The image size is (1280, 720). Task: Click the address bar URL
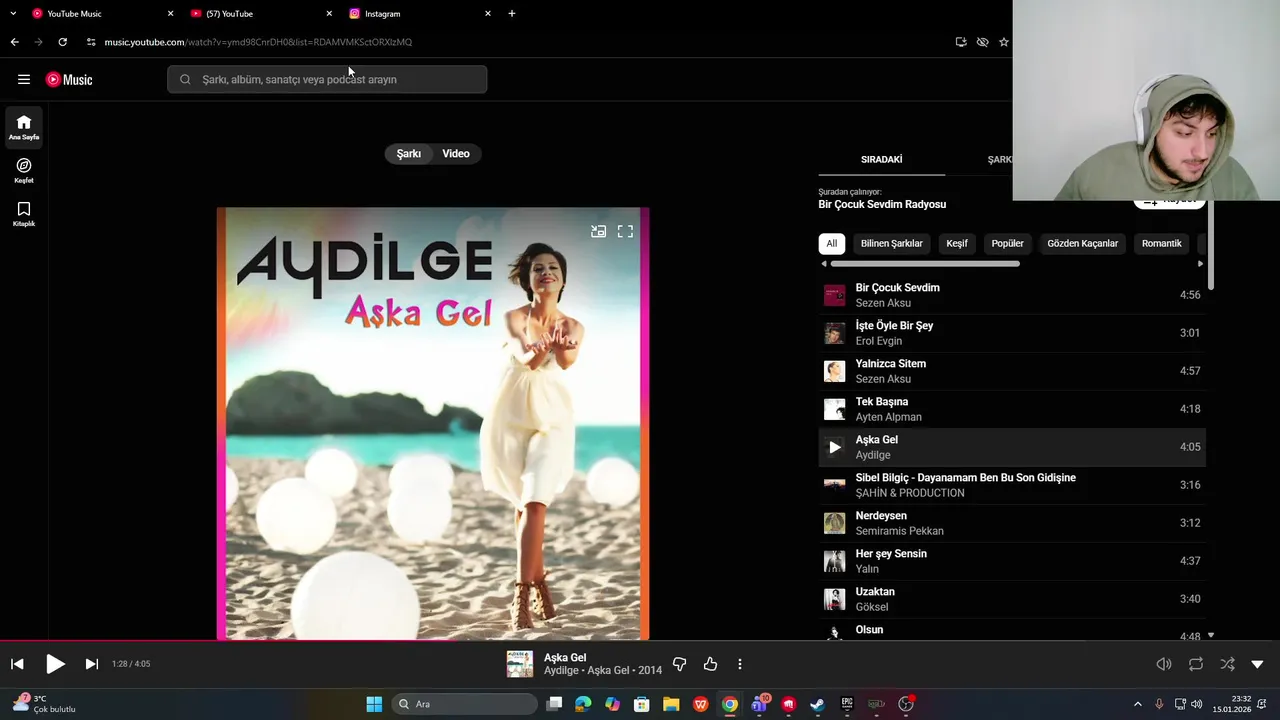click(x=258, y=42)
